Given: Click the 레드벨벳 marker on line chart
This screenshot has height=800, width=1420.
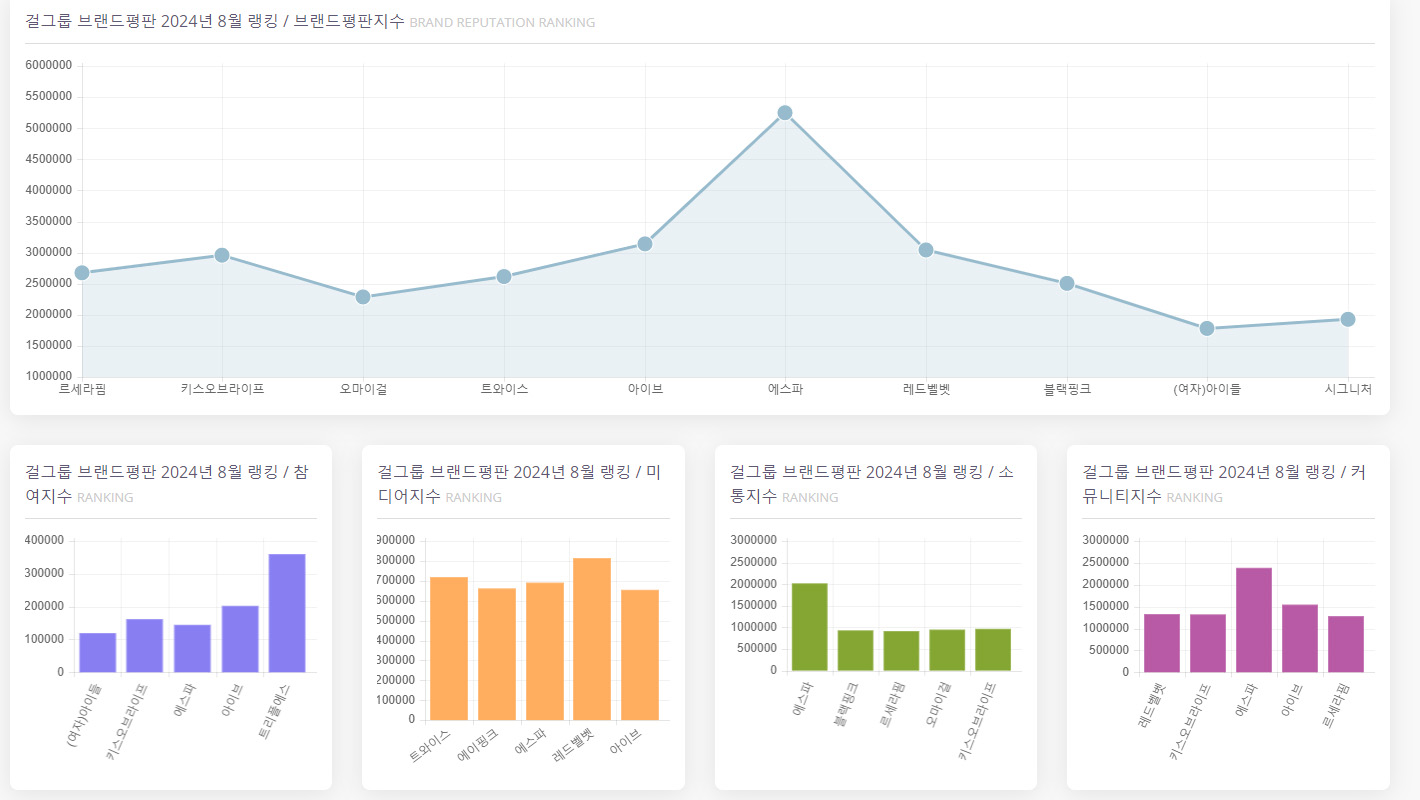Looking at the screenshot, I should [926, 250].
